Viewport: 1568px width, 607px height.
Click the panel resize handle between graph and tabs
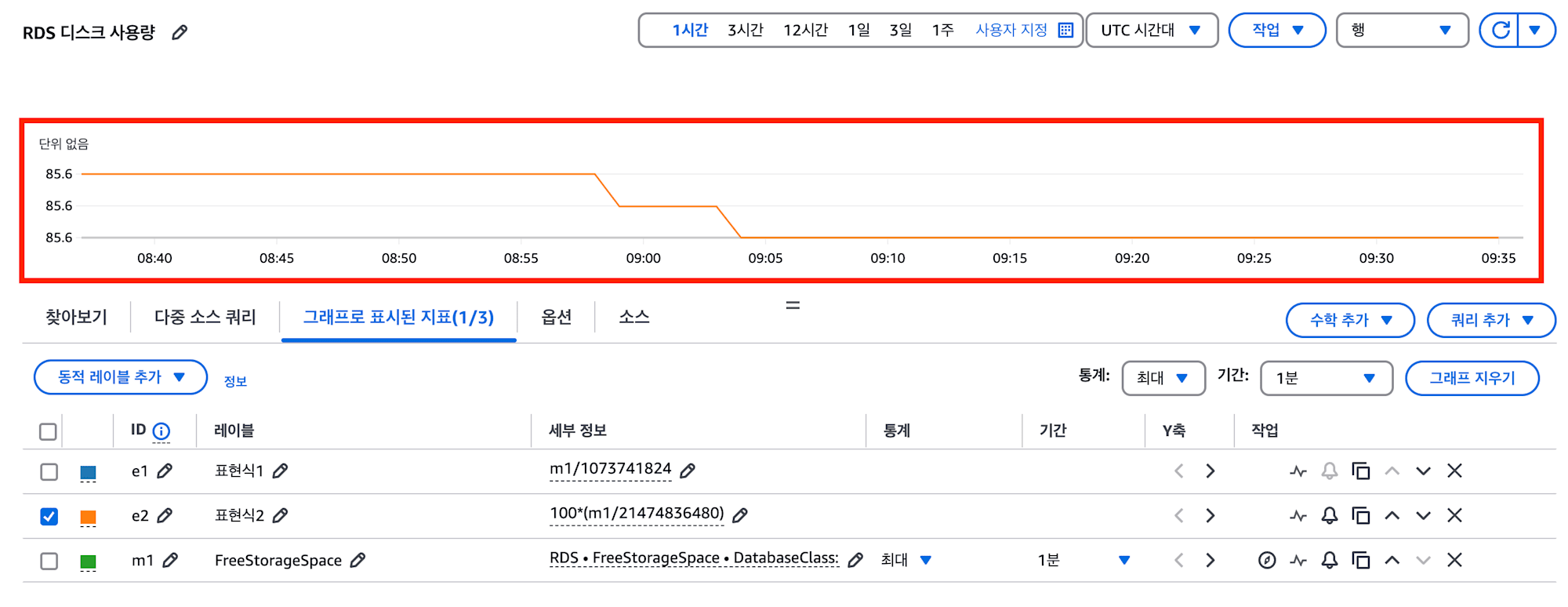[x=793, y=305]
